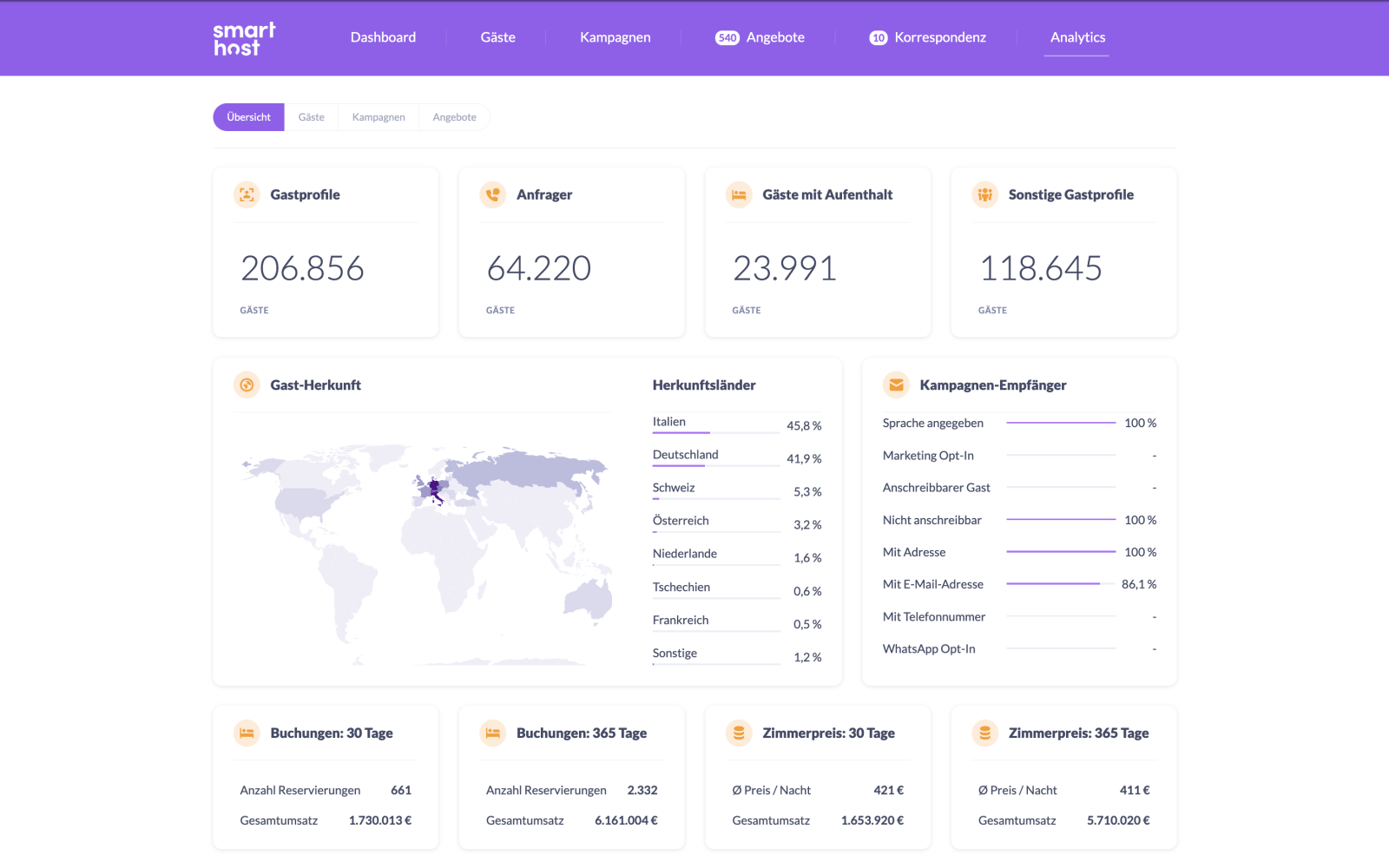Go to Angebote in top navigation
This screenshot has width=1389, height=868.
coord(760,37)
